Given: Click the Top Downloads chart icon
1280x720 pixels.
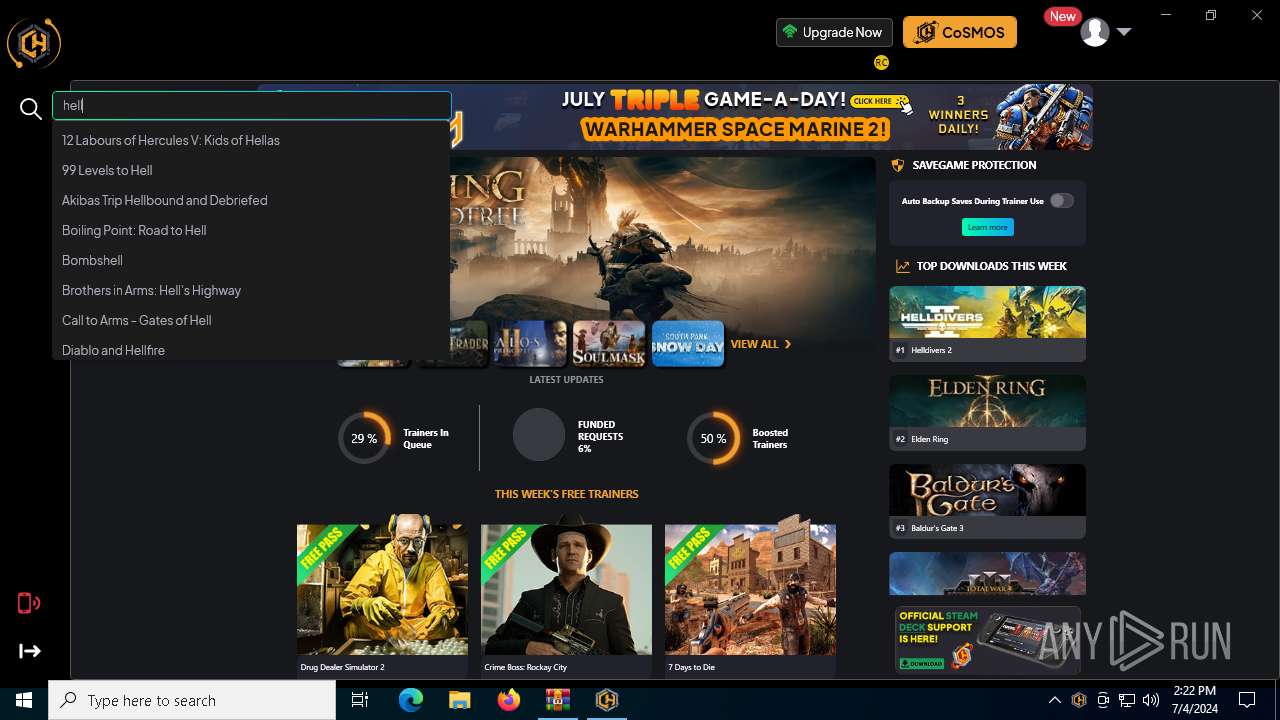Looking at the screenshot, I should point(902,266).
